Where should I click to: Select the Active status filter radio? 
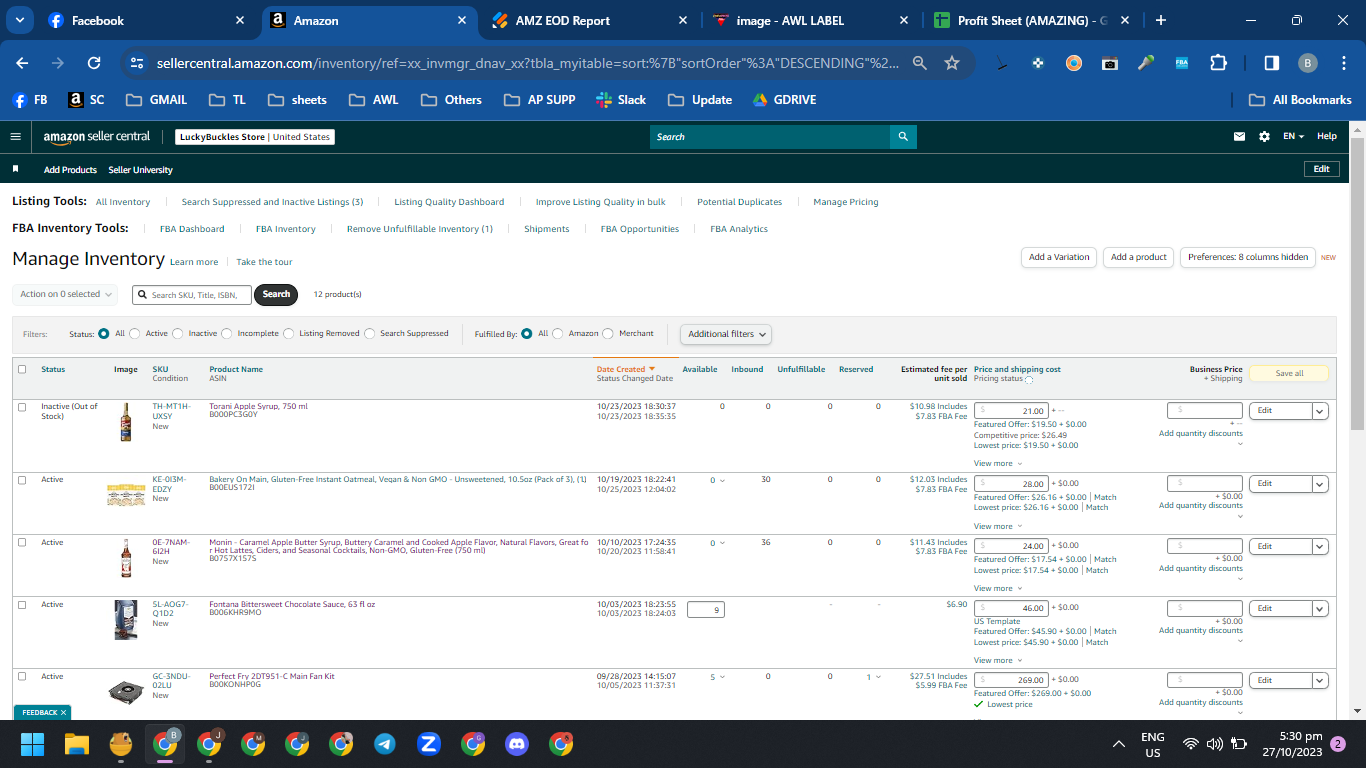tap(135, 334)
